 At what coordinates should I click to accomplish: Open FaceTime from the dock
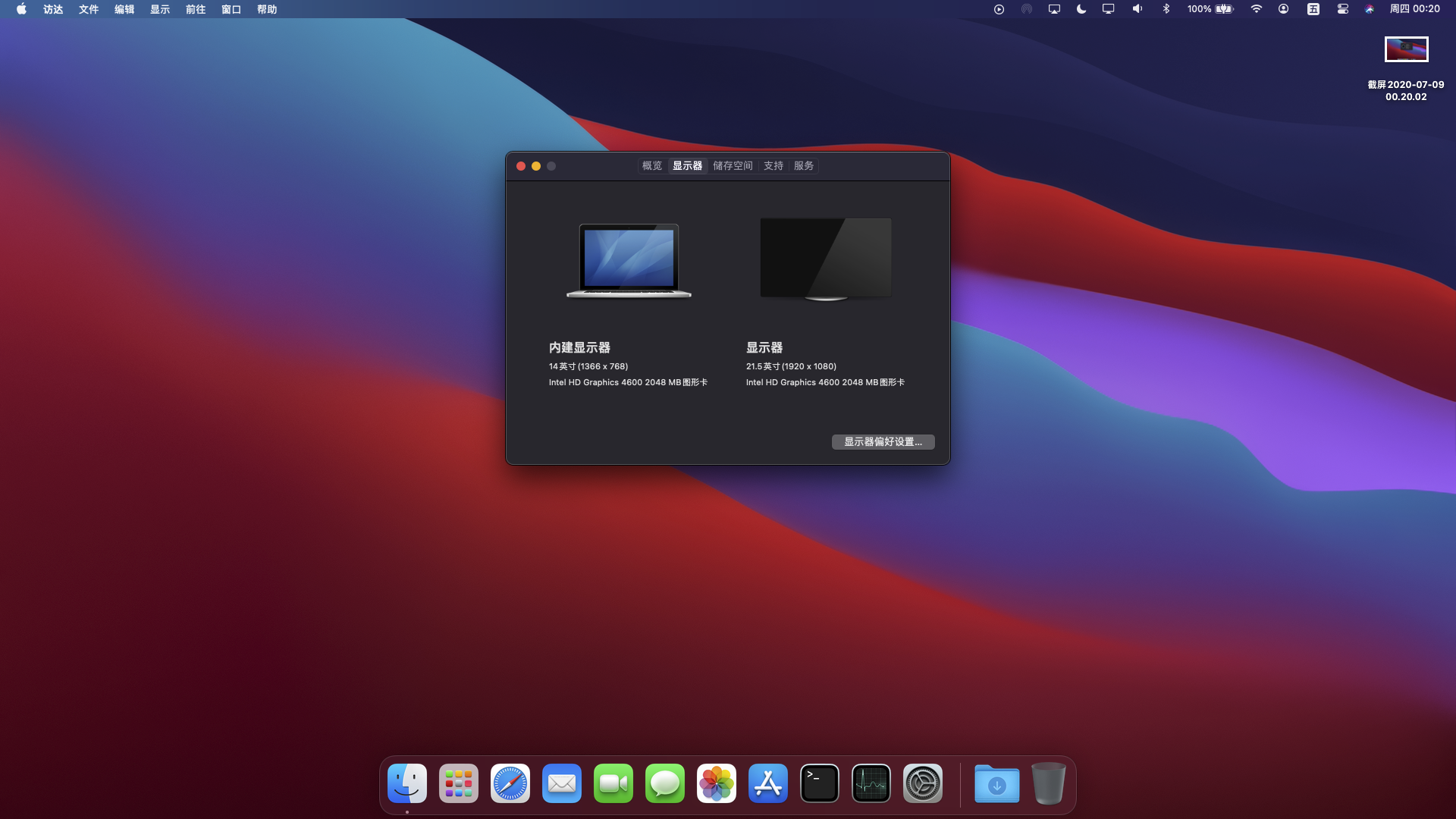coord(613,783)
